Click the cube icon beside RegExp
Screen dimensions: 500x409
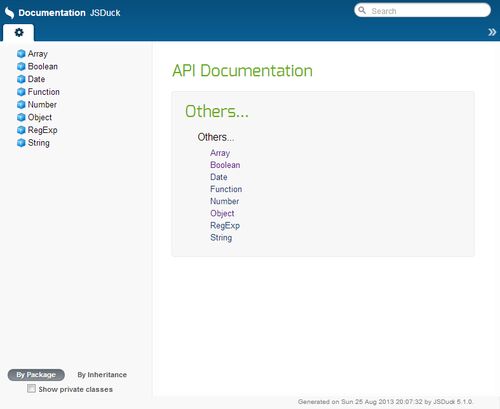tap(21, 130)
